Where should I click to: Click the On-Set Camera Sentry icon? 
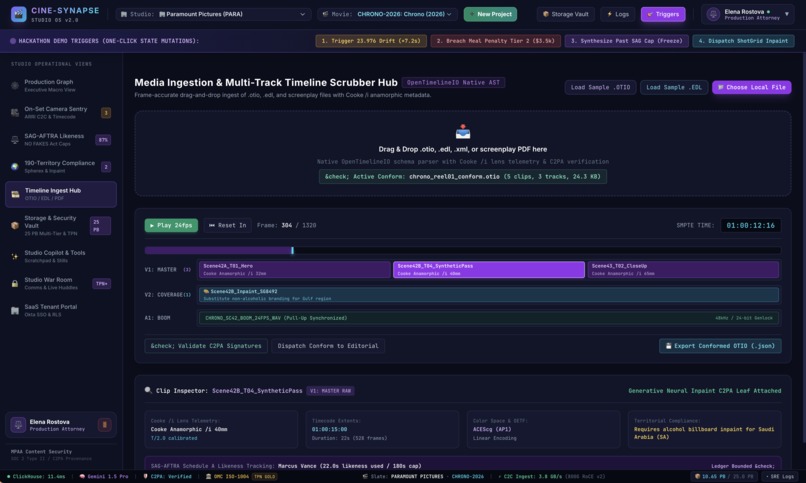tap(15, 113)
